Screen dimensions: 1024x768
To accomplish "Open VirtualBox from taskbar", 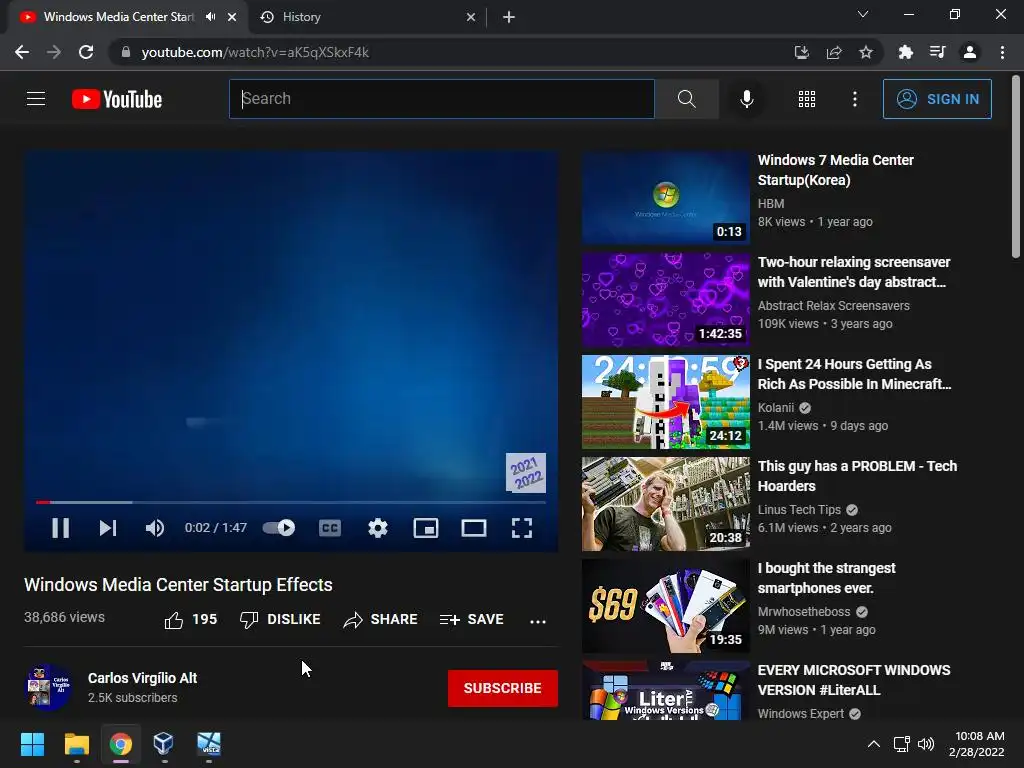I will [163, 744].
